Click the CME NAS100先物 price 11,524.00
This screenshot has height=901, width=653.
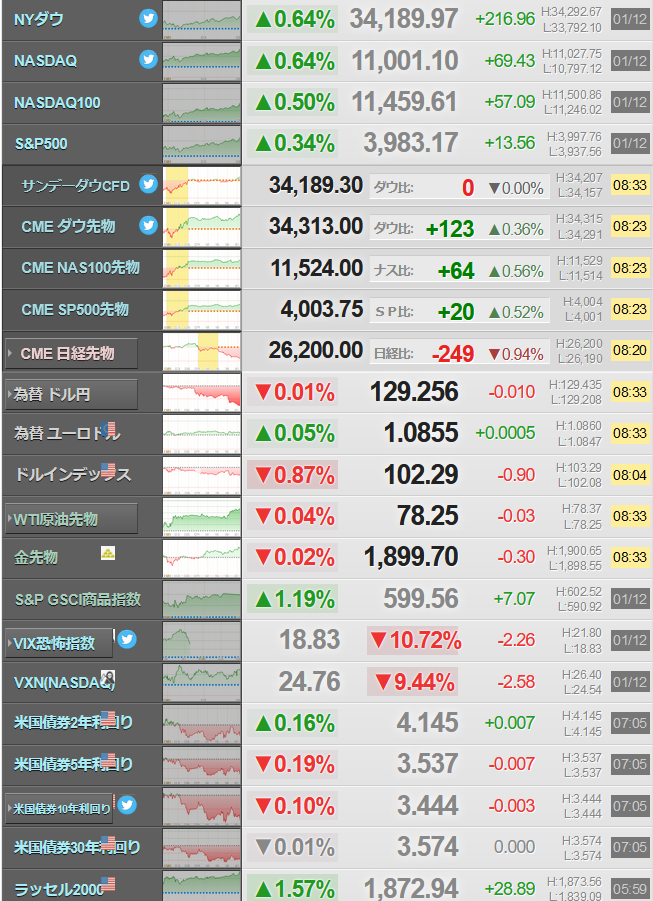pyautogui.click(x=317, y=268)
